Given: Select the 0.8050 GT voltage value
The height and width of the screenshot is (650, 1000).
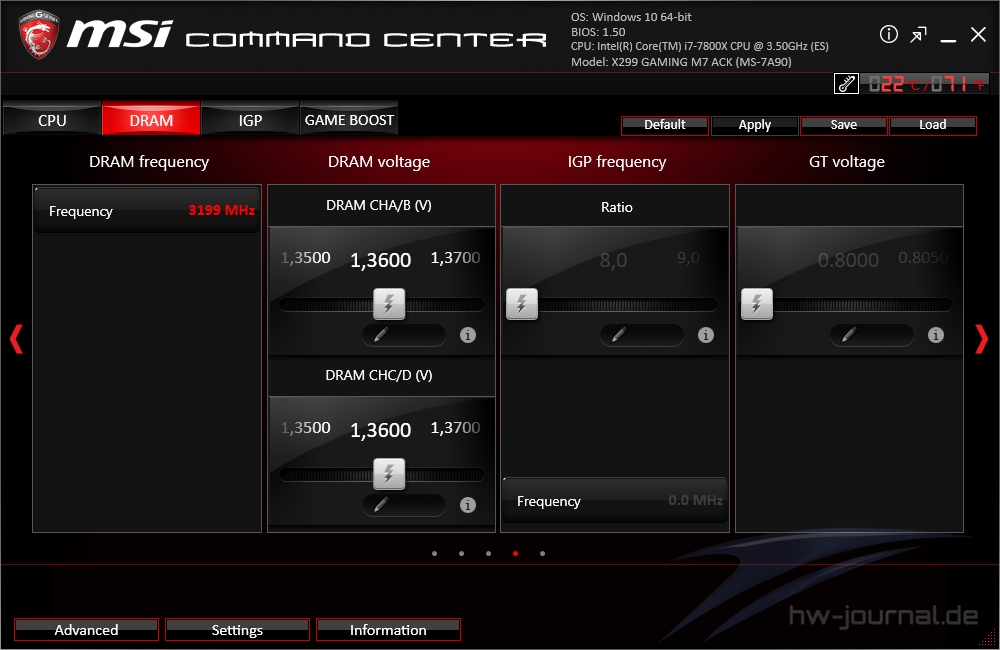Looking at the screenshot, I should (923, 258).
